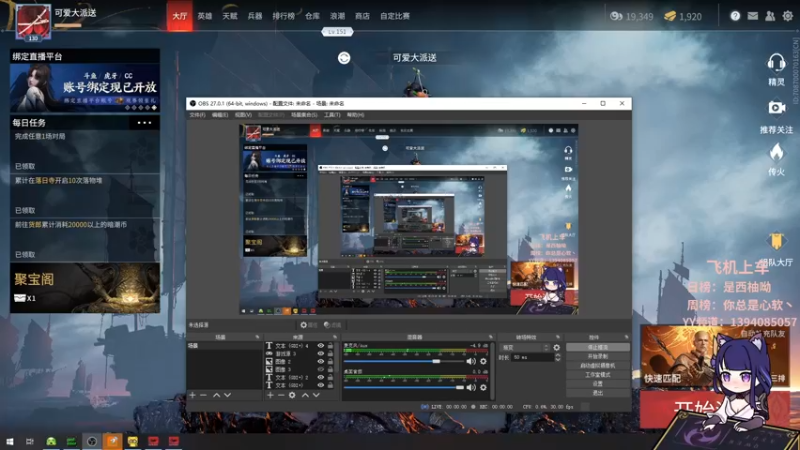Move source down with arrow in 来源 panel

pos(316,395)
